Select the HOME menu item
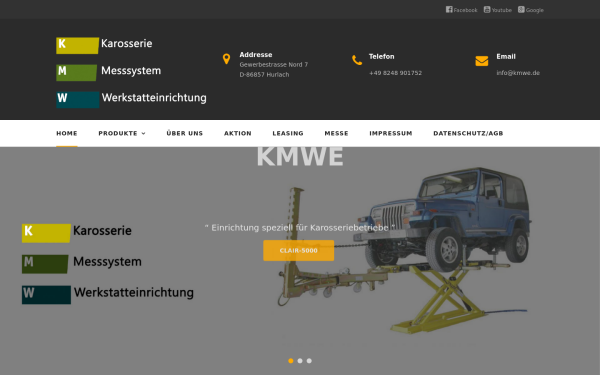600x375 pixels. (67, 133)
